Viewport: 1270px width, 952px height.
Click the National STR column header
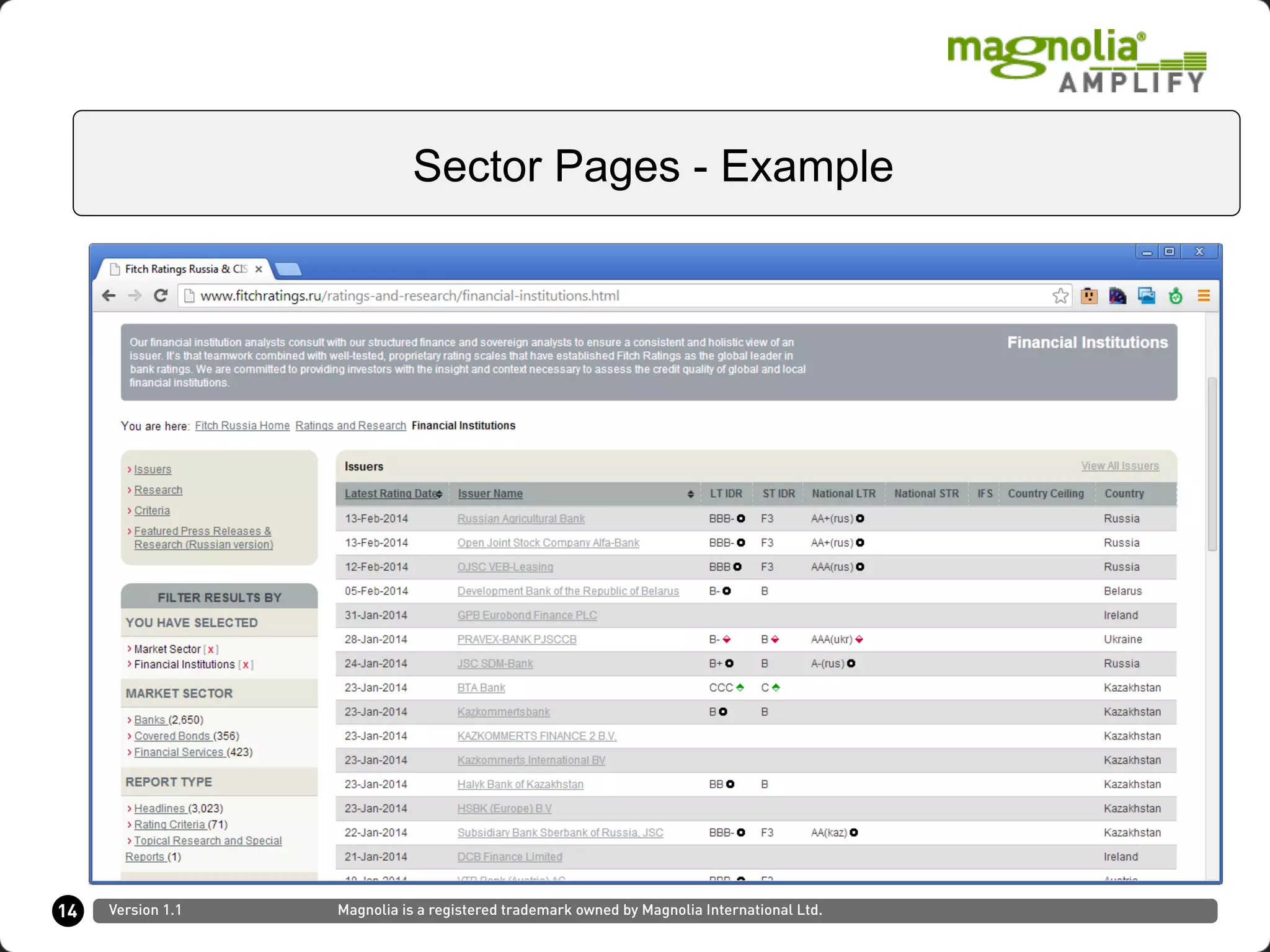pyautogui.click(x=926, y=494)
